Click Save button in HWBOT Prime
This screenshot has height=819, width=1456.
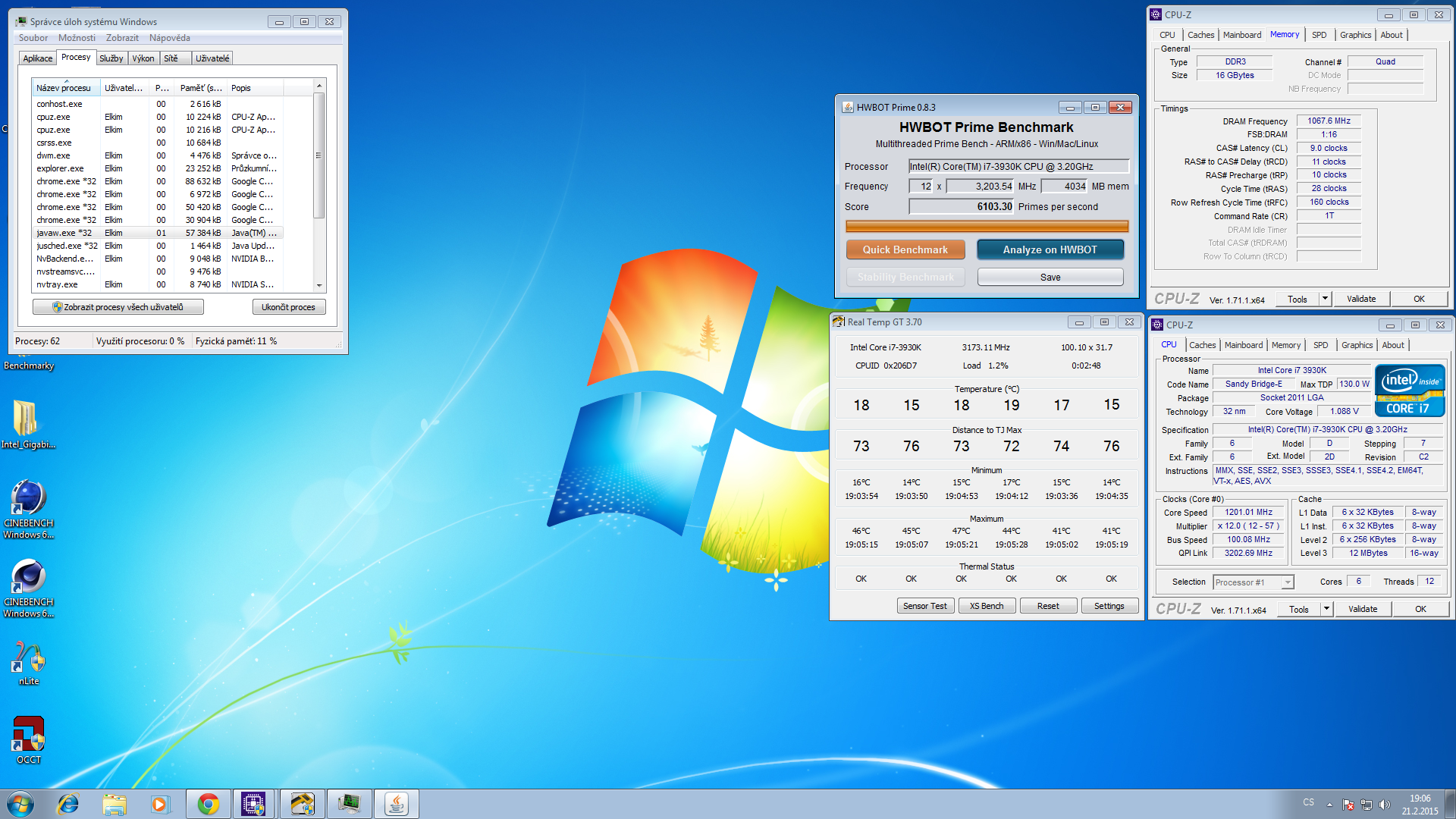[1050, 277]
